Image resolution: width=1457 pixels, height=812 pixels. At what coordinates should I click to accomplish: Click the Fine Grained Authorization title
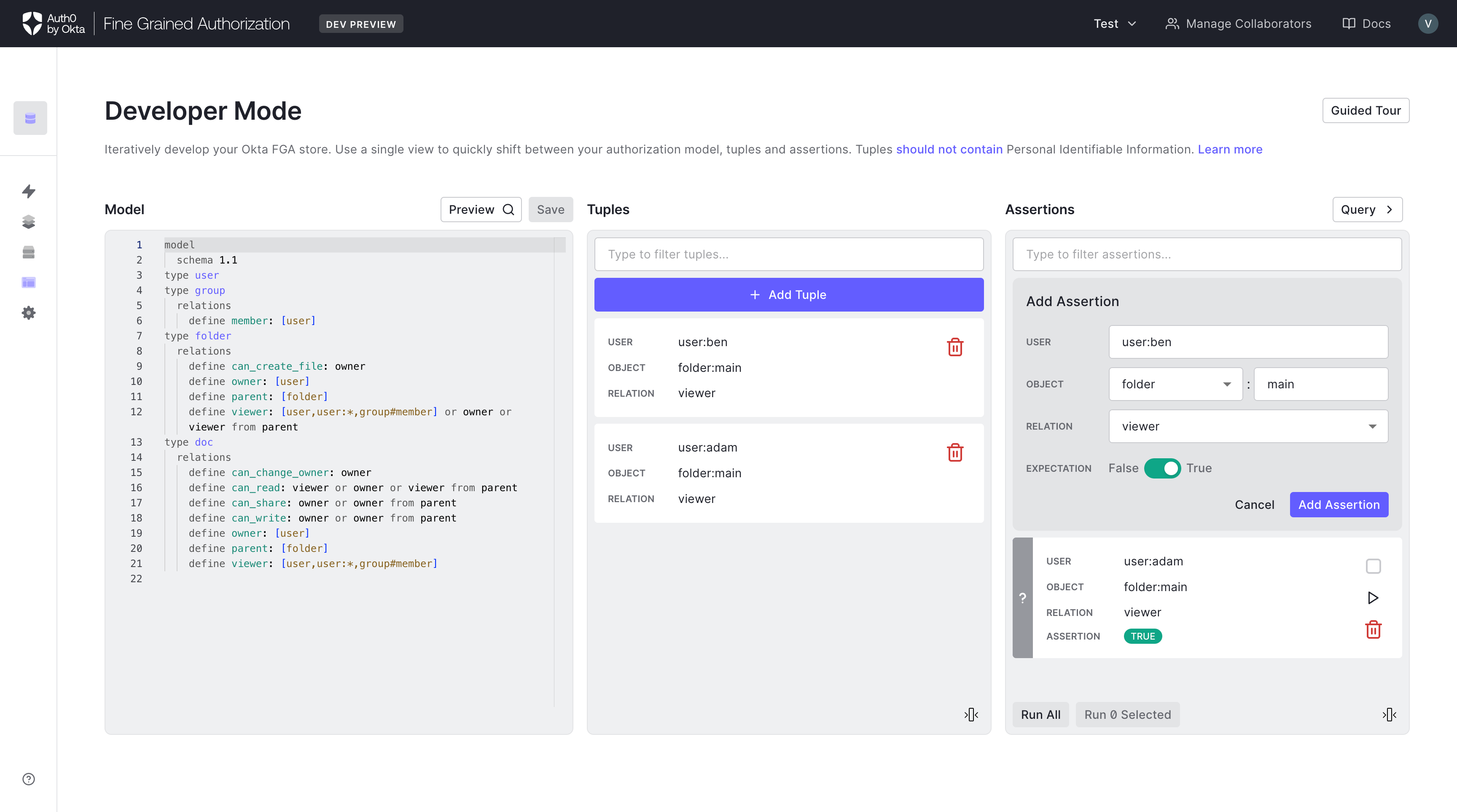(196, 23)
